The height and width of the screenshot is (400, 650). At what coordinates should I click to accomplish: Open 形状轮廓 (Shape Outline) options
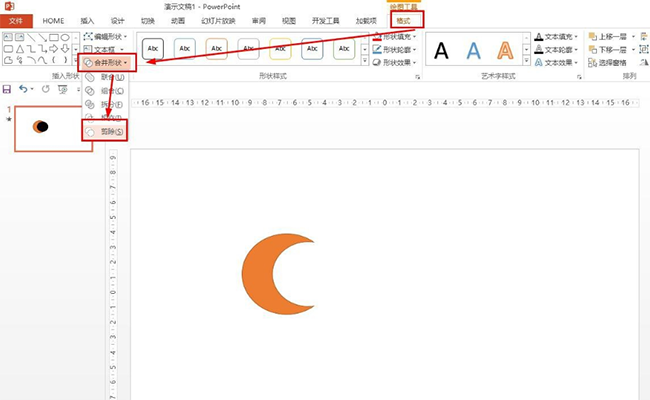click(x=399, y=48)
